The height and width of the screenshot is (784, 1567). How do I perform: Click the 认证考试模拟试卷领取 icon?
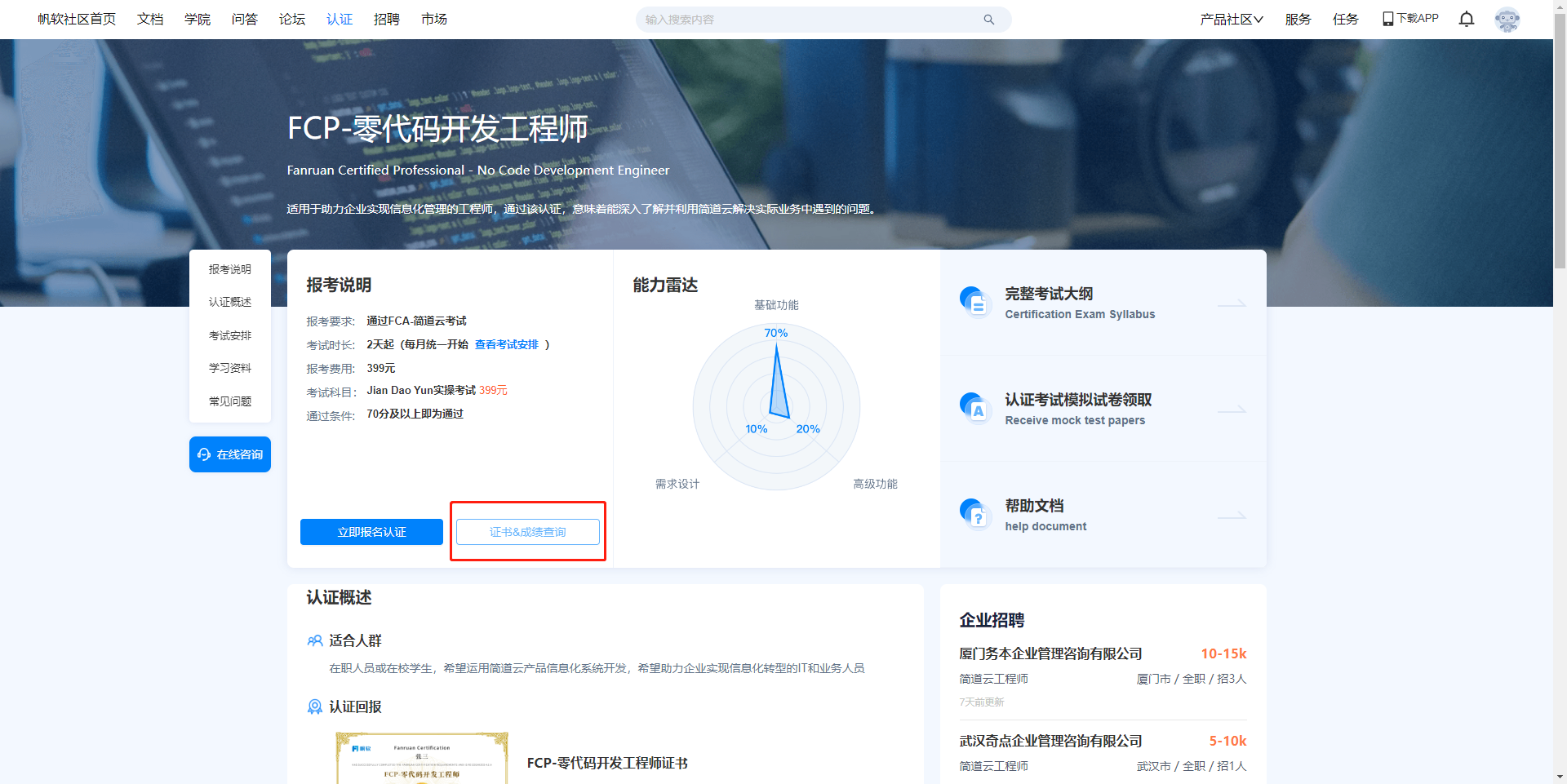pos(974,407)
